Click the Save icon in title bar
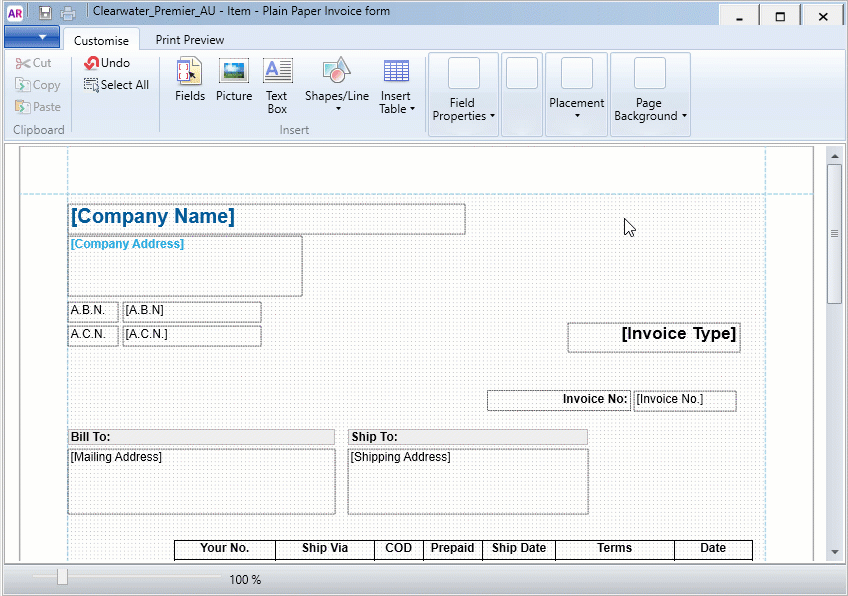This screenshot has width=848, height=596. coord(45,12)
